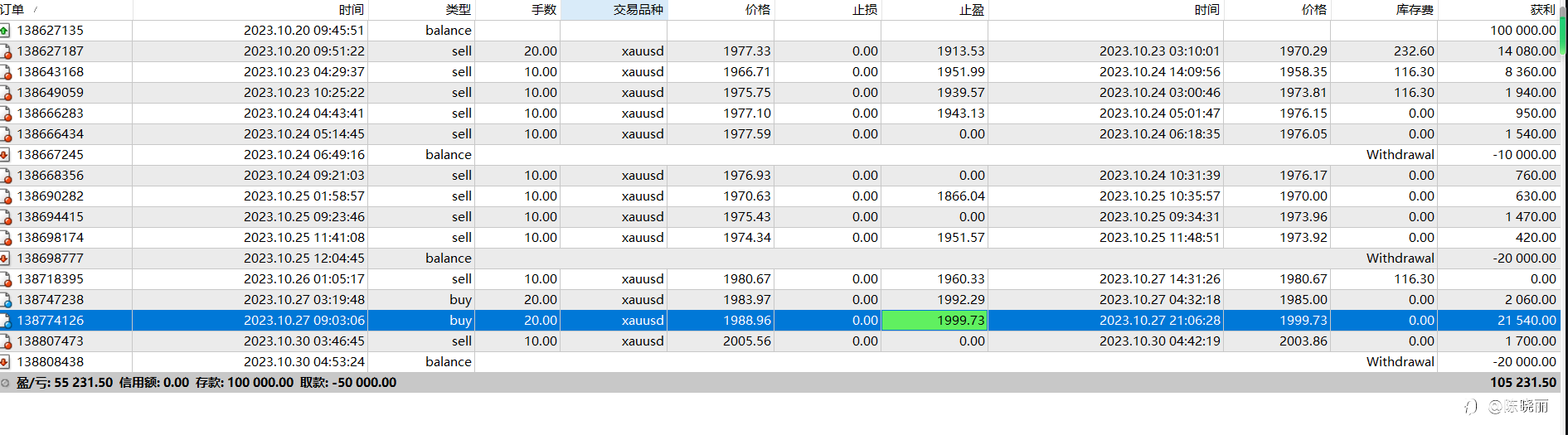The width and height of the screenshot is (1568, 435).
Task: Click the take-profit value 1960.33
Action: [961, 279]
